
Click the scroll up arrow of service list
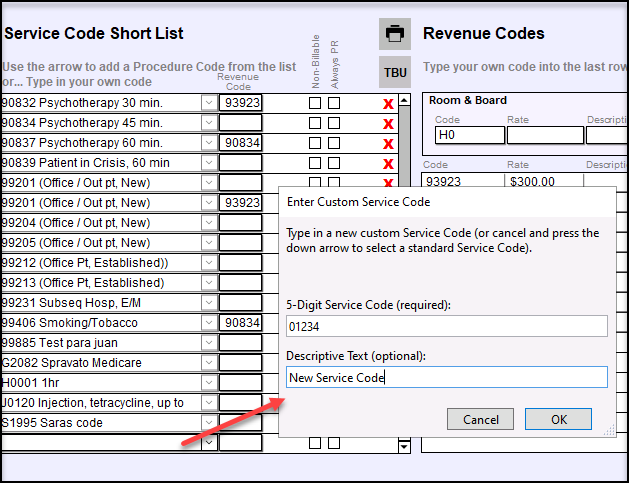pyautogui.click(x=404, y=101)
